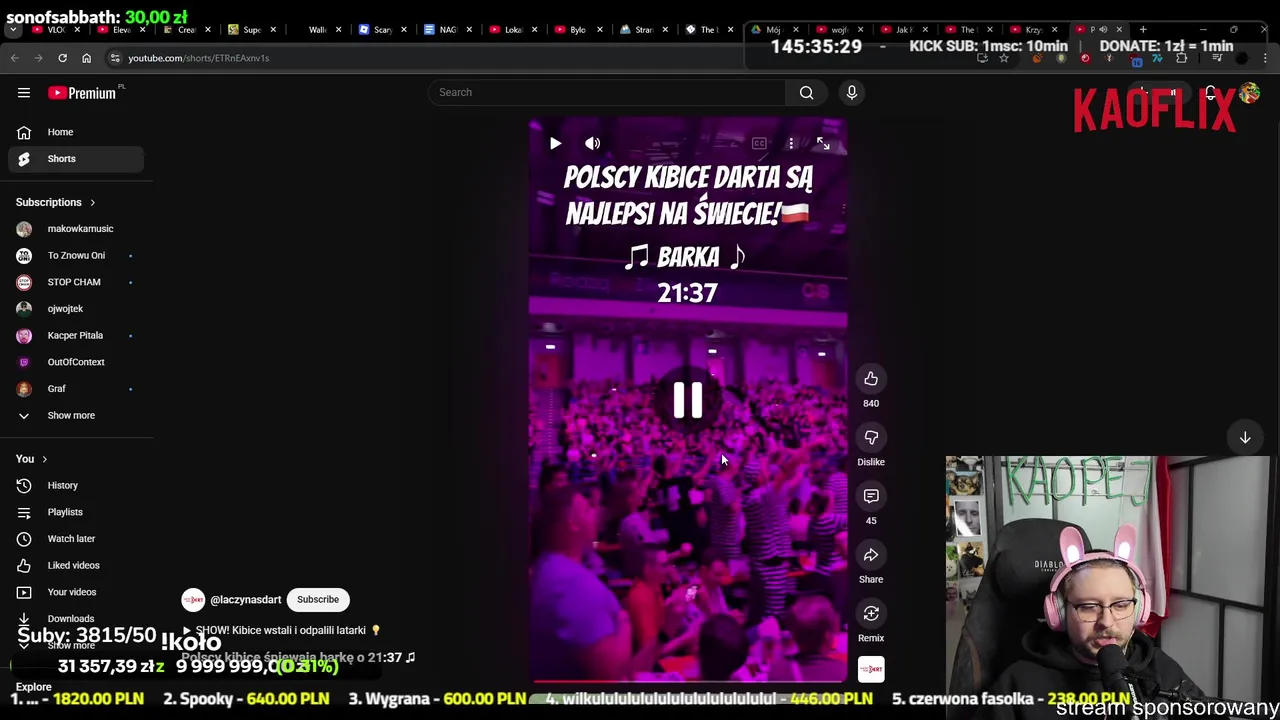The height and width of the screenshot is (720, 1280).
Task: Click the video title starting 'SHOW! Kibice wstali'
Action: [x=281, y=631]
